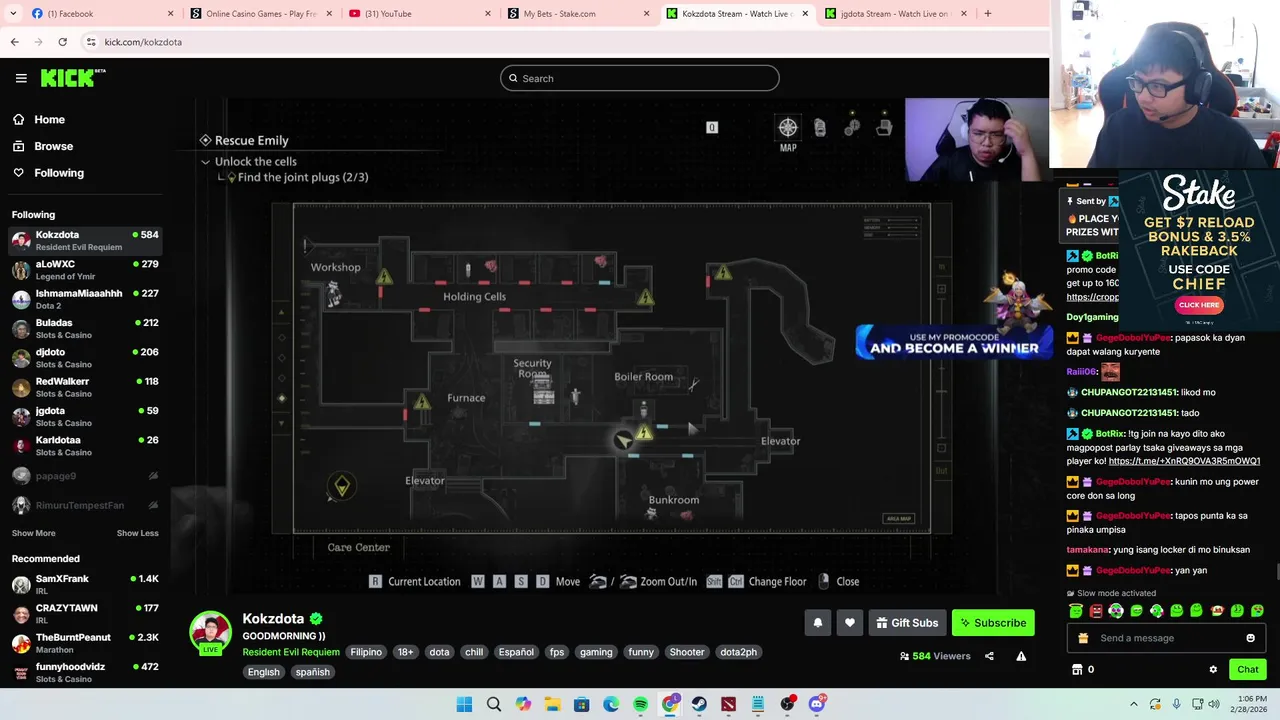Open Dota 2 from the taskbar
This screenshot has width=1280, height=720.
pos(728,704)
